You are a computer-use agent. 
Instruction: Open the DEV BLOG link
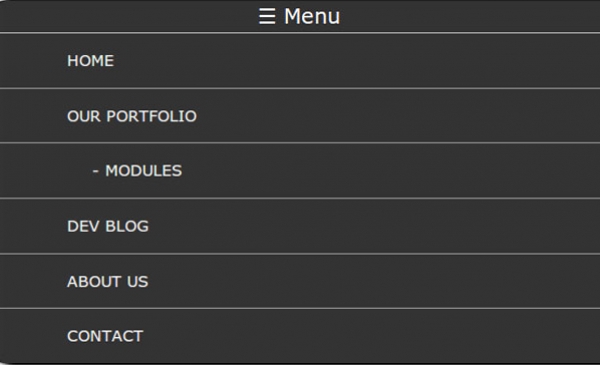[x=108, y=226]
